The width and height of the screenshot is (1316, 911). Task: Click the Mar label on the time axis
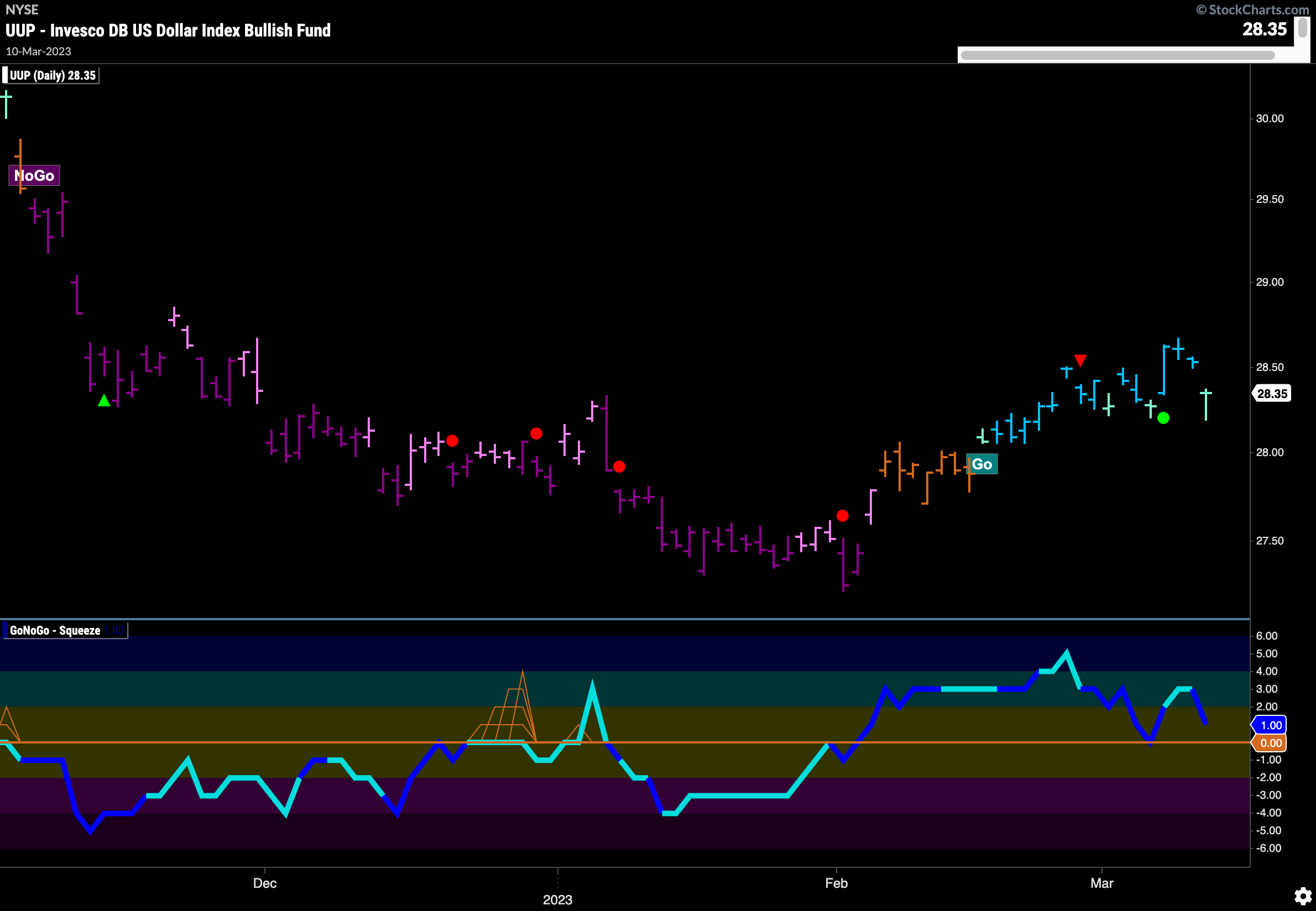click(1102, 883)
